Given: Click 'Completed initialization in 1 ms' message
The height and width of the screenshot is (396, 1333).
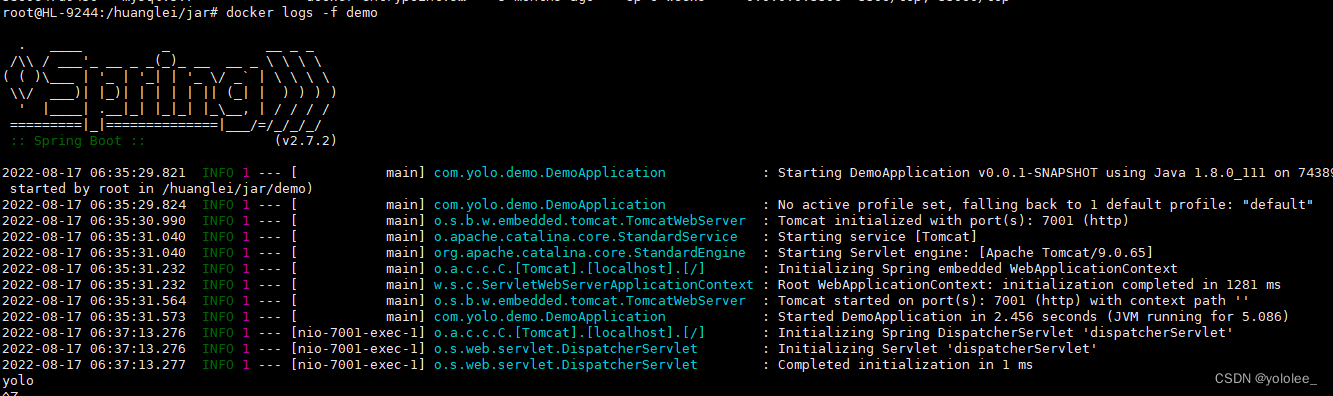Looking at the screenshot, I should point(905,365).
